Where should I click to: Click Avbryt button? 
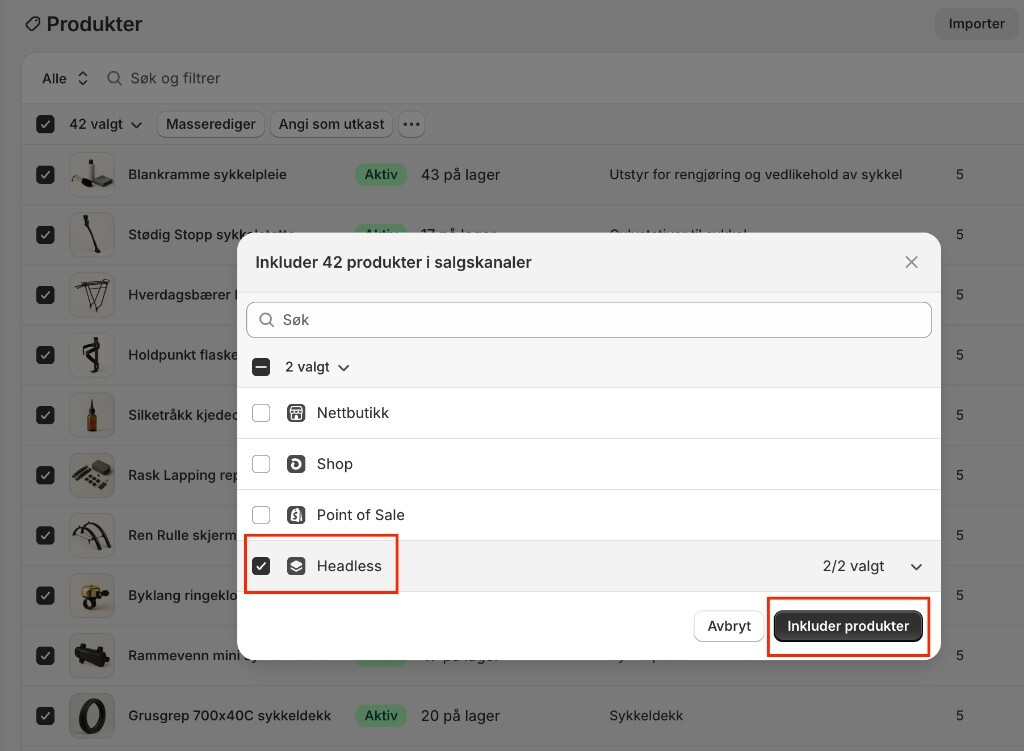click(729, 626)
